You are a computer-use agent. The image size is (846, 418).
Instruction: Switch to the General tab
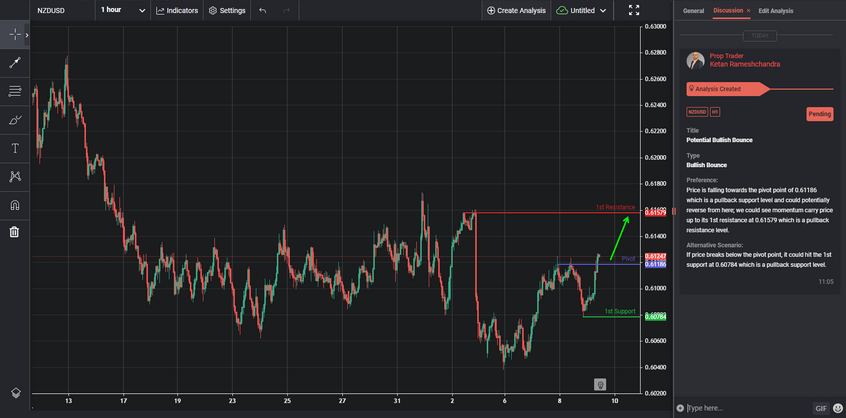(x=693, y=10)
